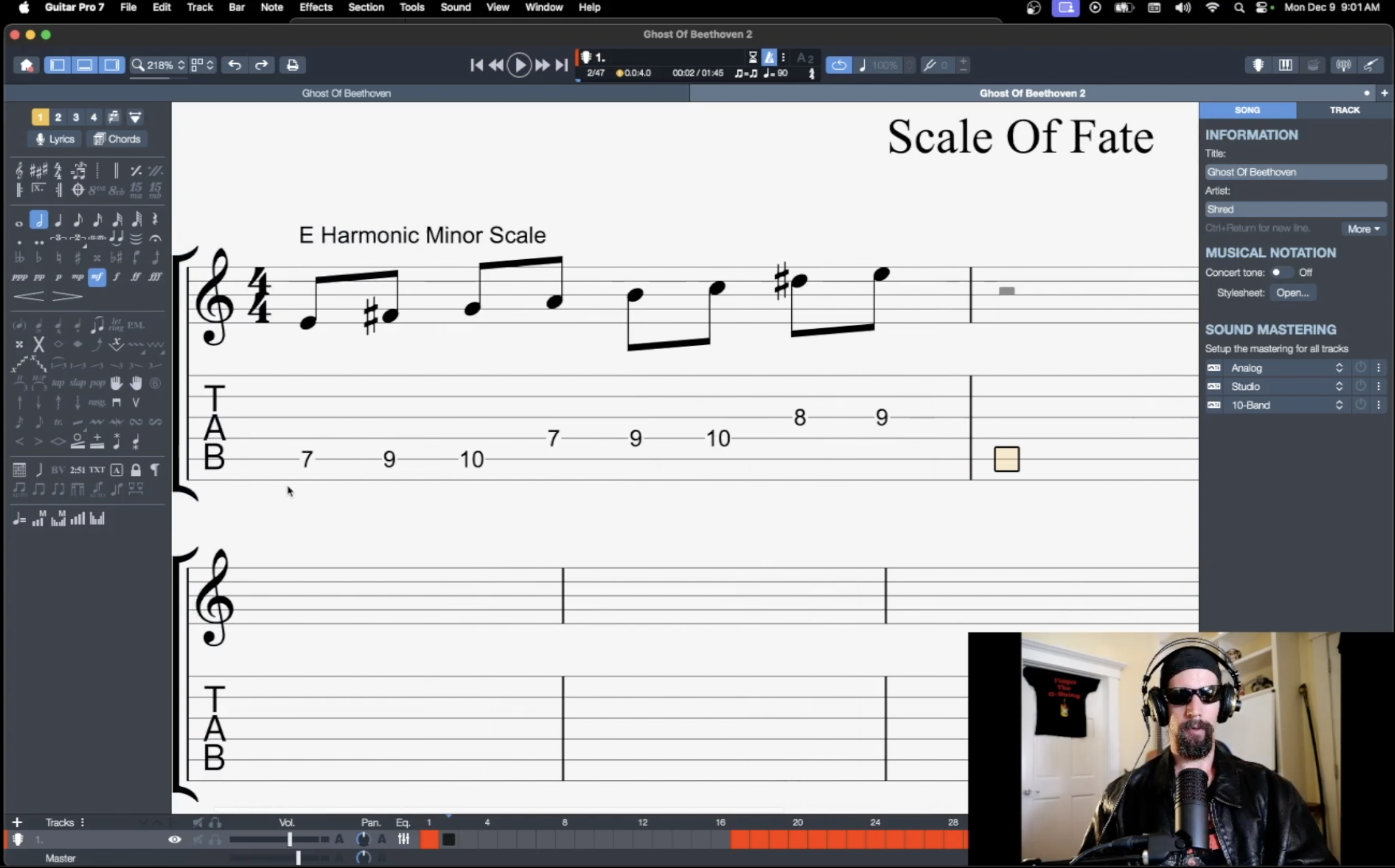This screenshot has width=1395, height=868.
Task: Insert a treble clef change
Action: tap(19, 171)
